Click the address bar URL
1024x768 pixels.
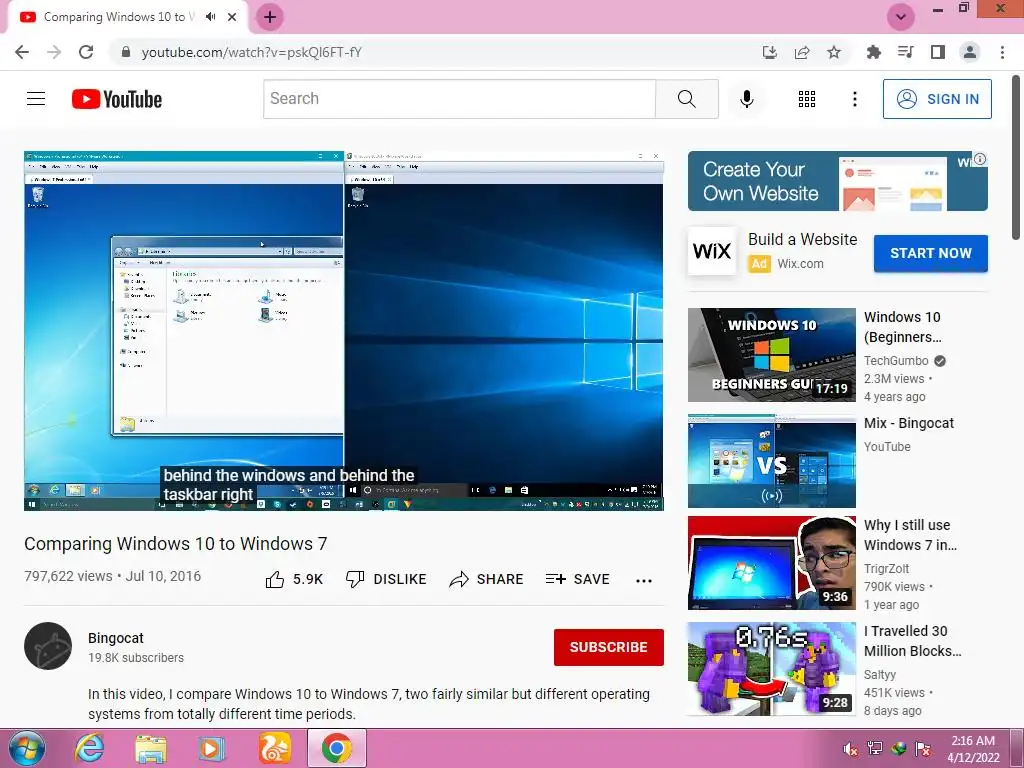[x=251, y=52]
